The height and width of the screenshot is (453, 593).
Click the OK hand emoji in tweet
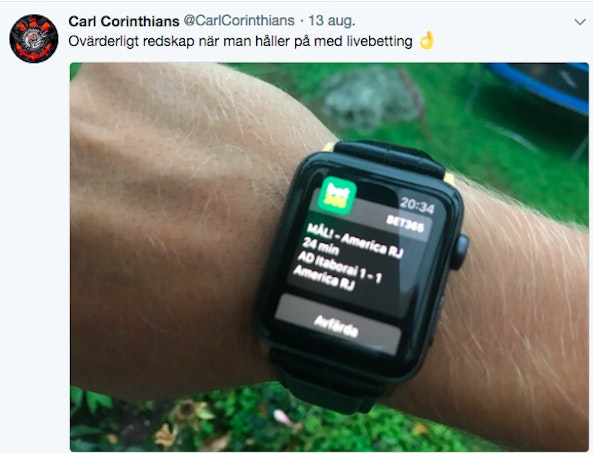click(427, 40)
